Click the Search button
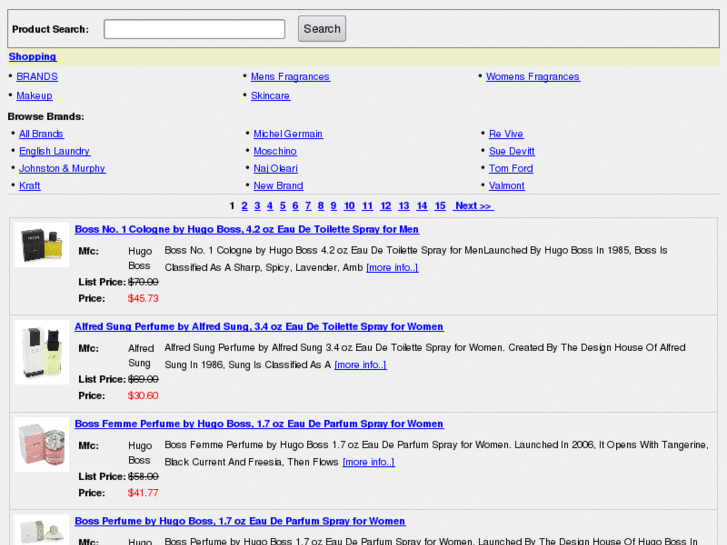The height and width of the screenshot is (545, 727). pyautogui.click(x=322, y=29)
